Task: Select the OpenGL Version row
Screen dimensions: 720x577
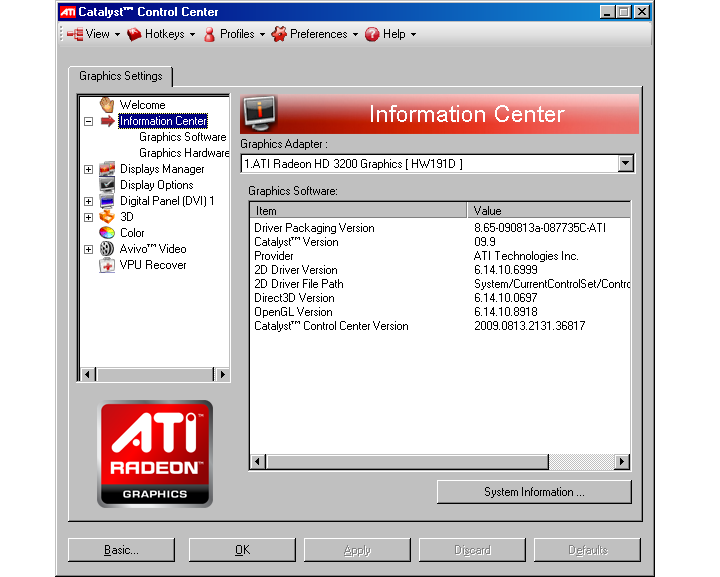Action: pyautogui.click(x=440, y=312)
